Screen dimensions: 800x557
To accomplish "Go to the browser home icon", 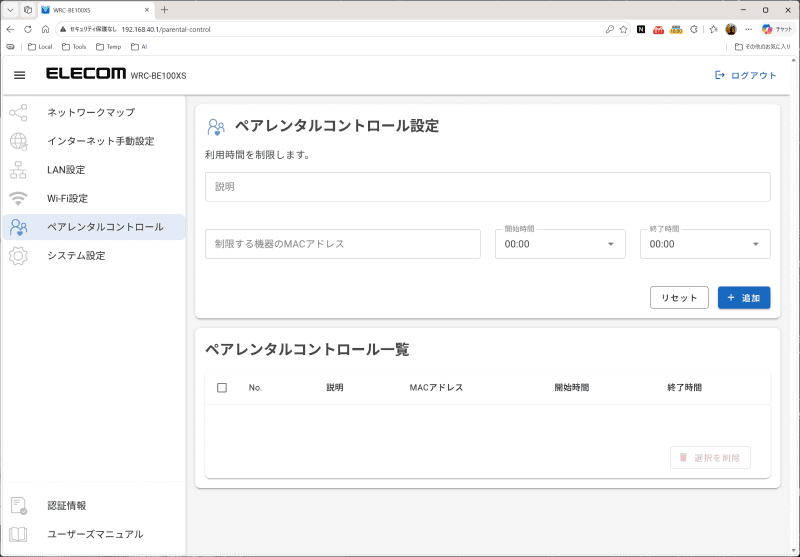I will coord(45,29).
